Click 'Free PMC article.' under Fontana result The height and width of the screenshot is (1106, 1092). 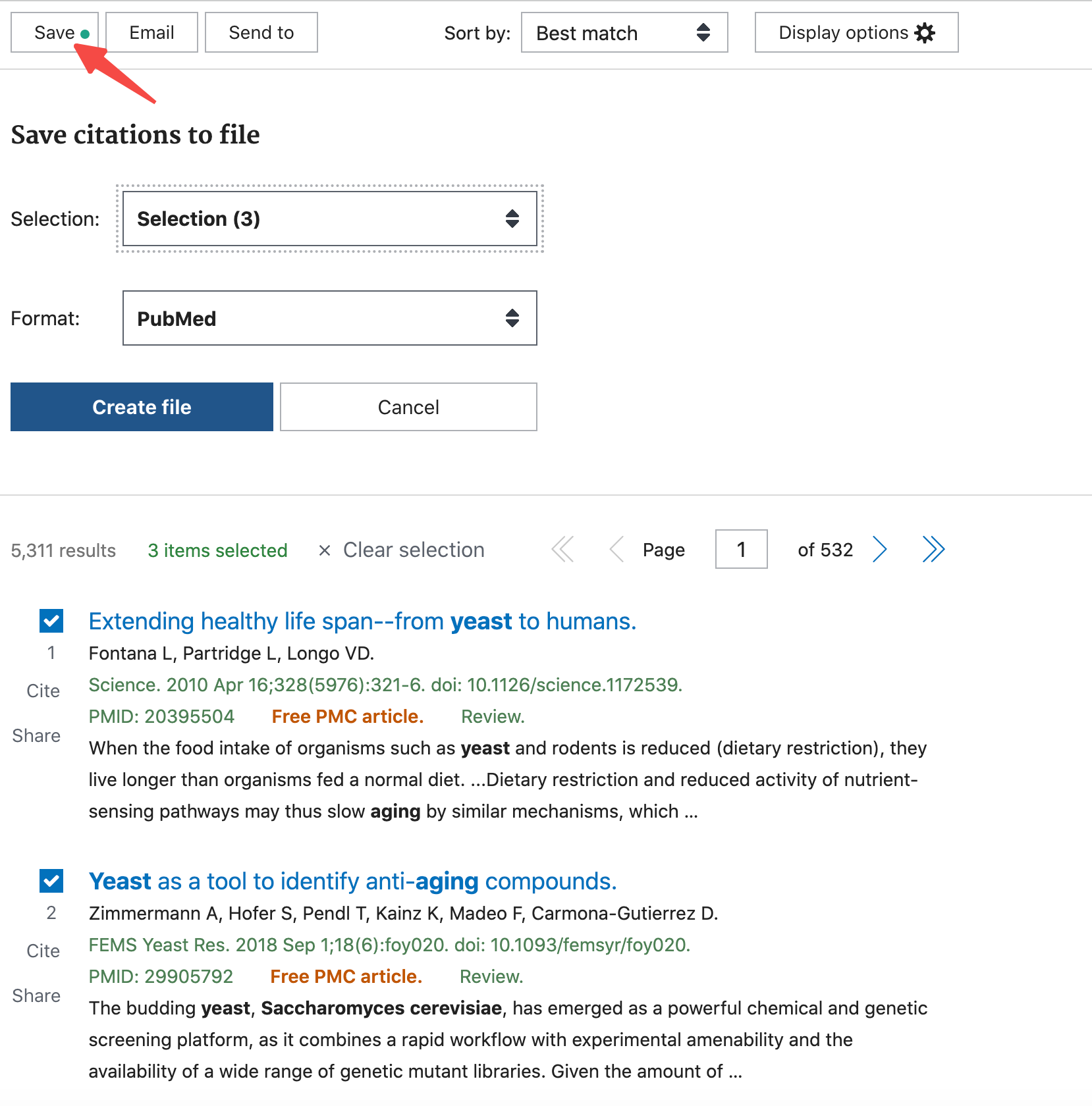tap(348, 716)
